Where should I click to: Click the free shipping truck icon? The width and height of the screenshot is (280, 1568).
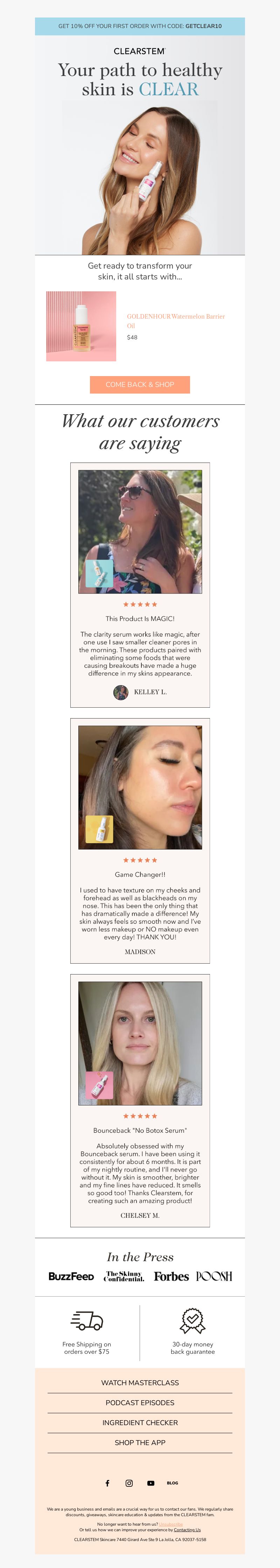pos(87,1321)
